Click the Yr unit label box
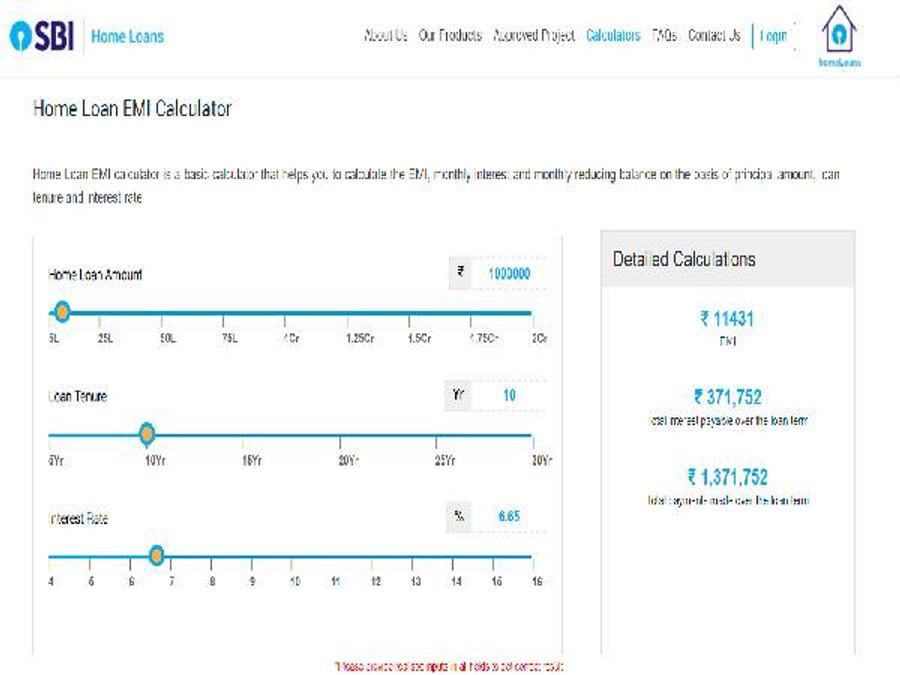This screenshot has width=900, height=675. (x=458, y=394)
